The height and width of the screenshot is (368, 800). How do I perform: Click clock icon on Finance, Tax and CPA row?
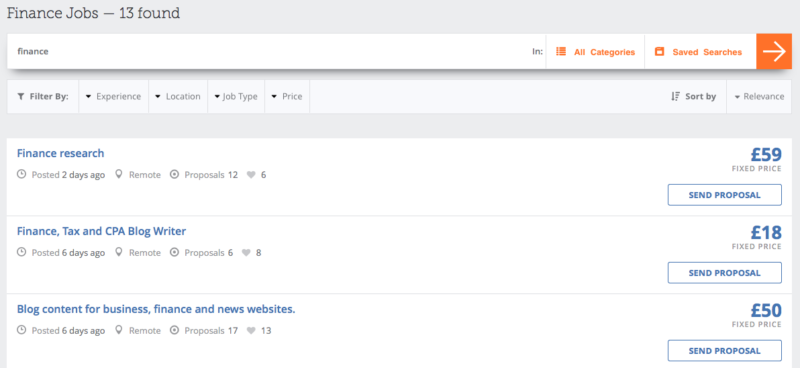point(21,253)
